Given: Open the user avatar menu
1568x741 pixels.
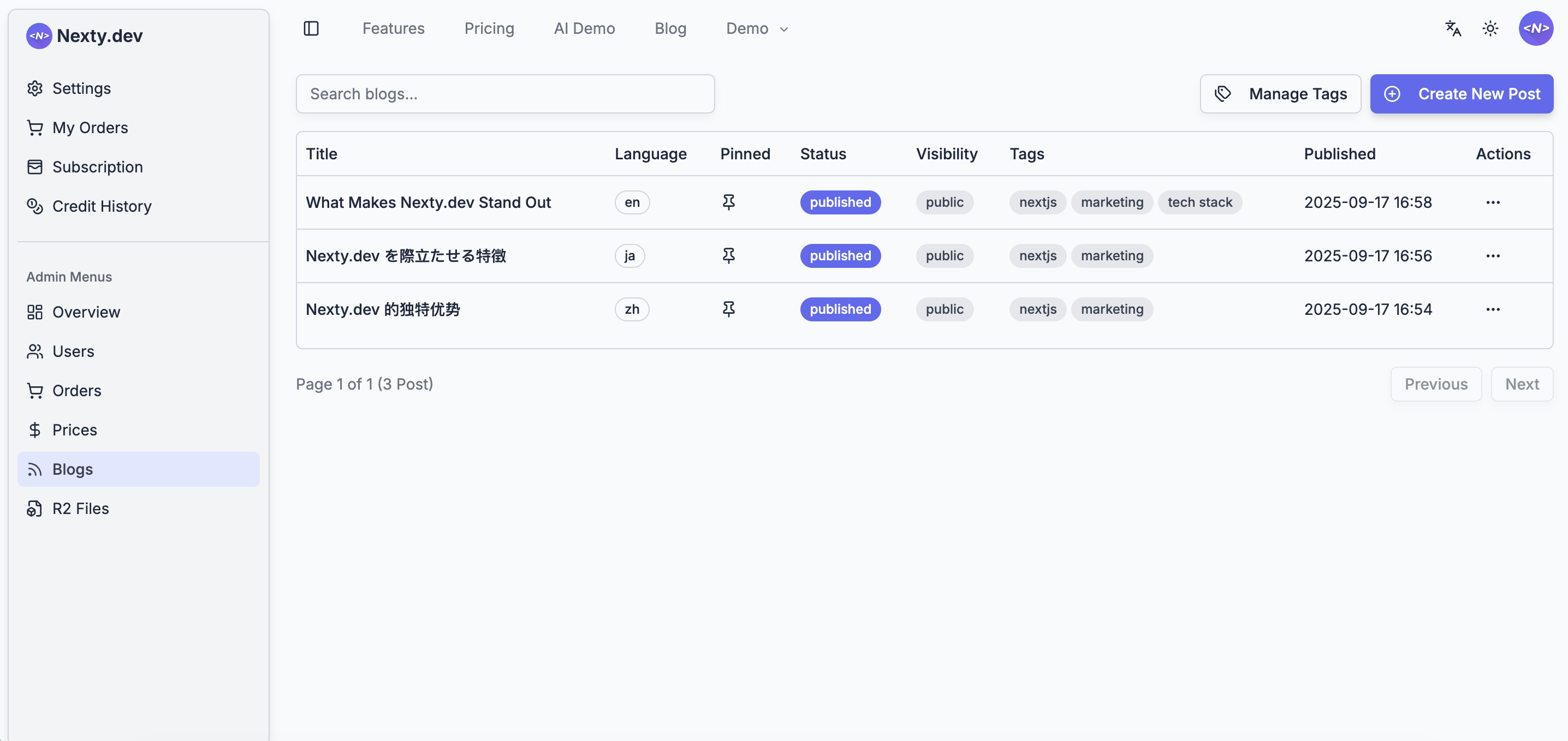Looking at the screenshot, I should click(x=1535, y=28).
